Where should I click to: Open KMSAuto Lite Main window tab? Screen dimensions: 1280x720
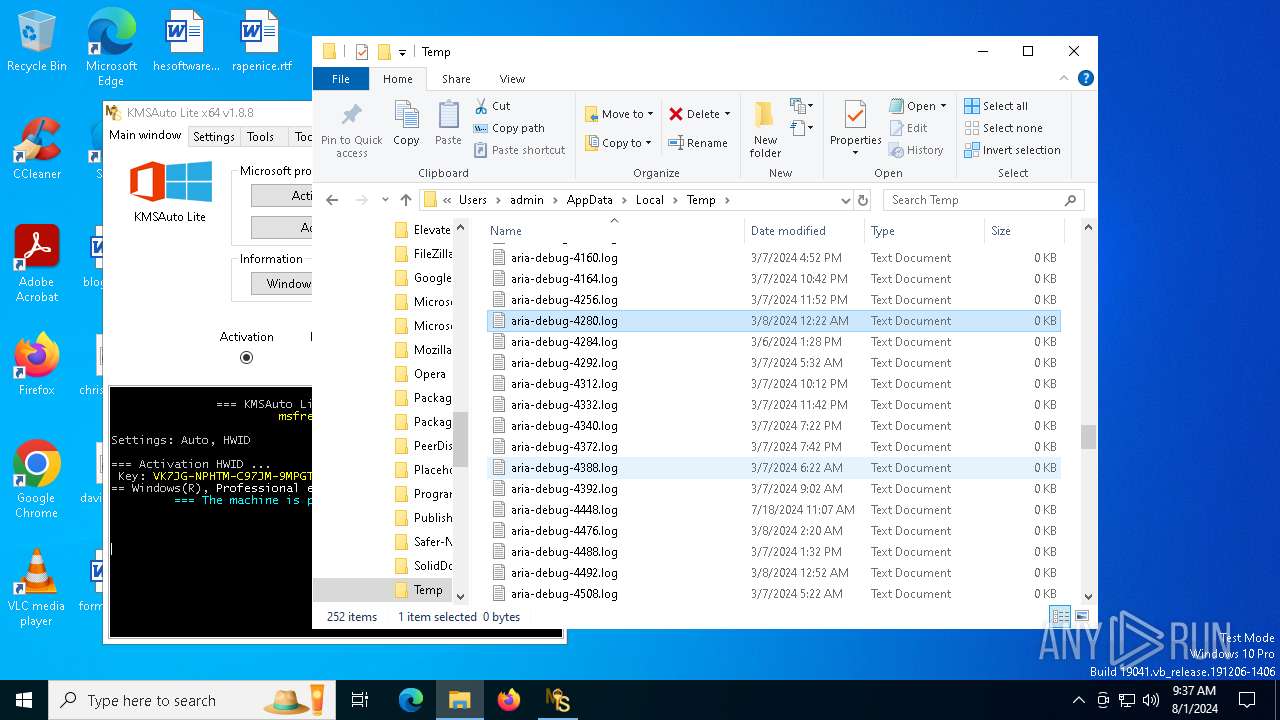click(x=145, y=136)
